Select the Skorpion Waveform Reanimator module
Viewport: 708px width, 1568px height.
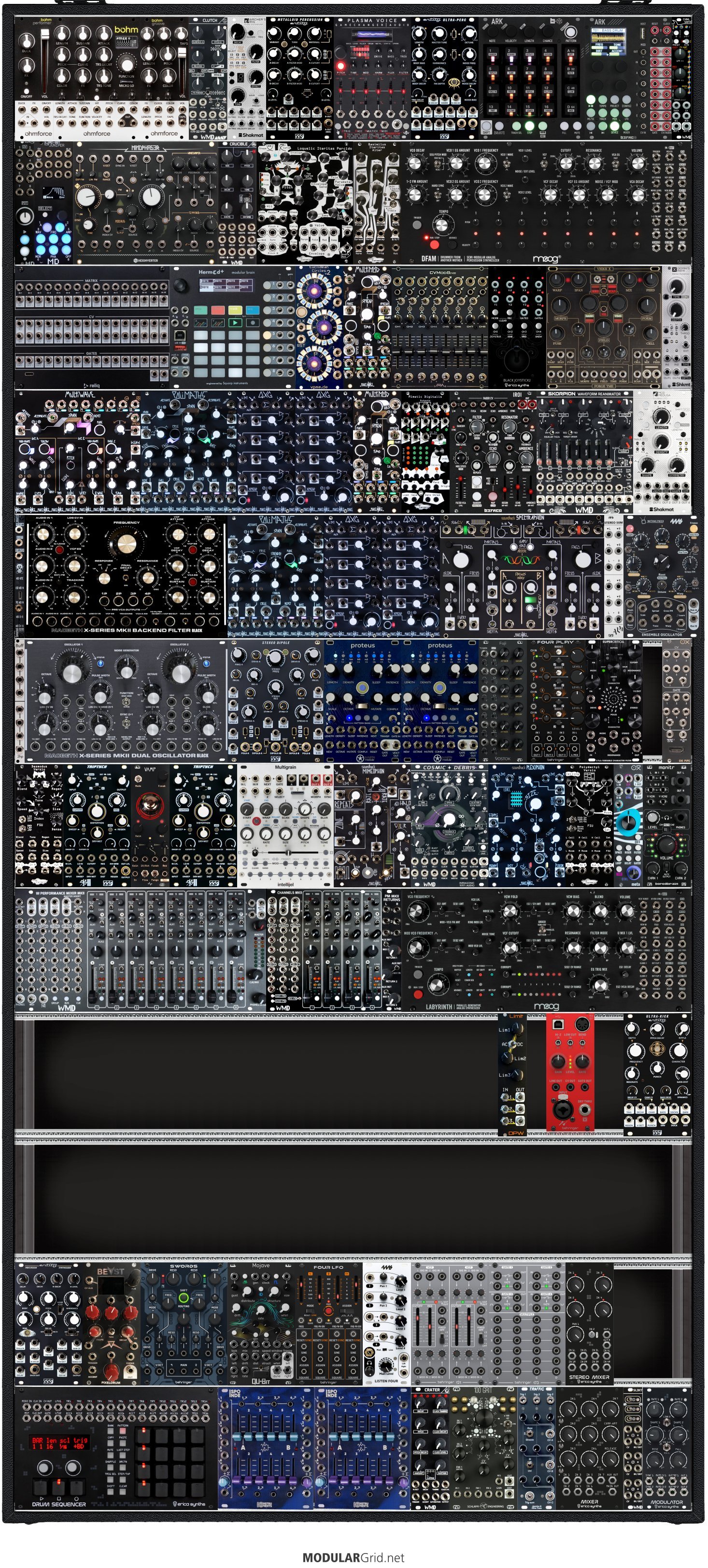tap(584, 452)
